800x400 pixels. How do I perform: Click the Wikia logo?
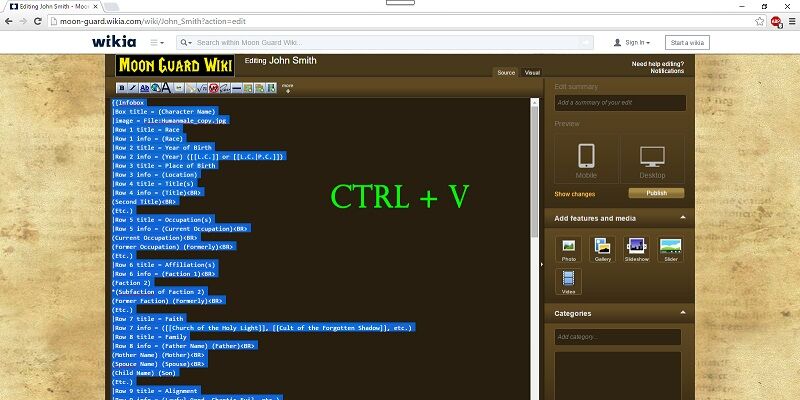pyautogui.click(x=114, y=42)
